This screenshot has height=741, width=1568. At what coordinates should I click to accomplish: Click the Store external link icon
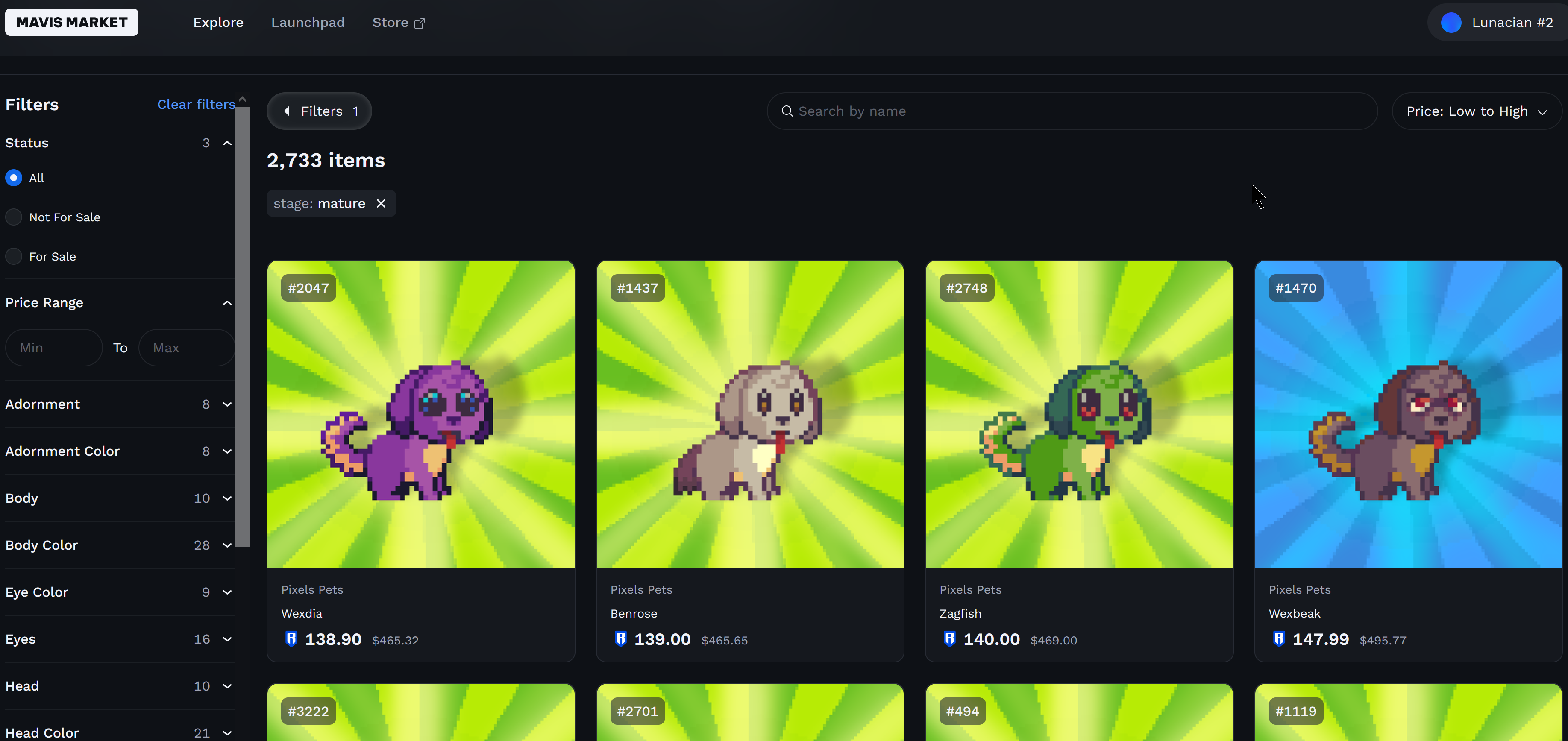click(x=420, y=23)
